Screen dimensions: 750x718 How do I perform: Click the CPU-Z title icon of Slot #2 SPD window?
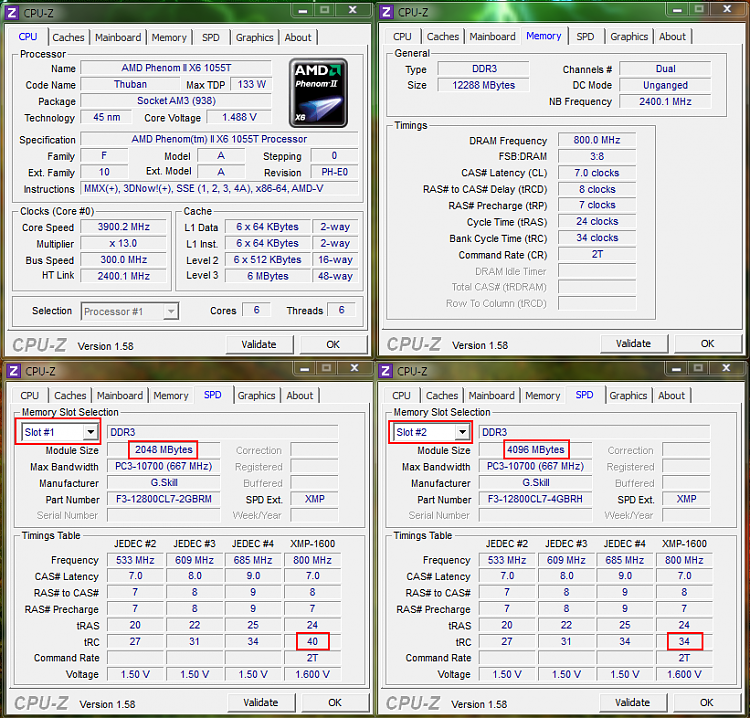point(386,371)
